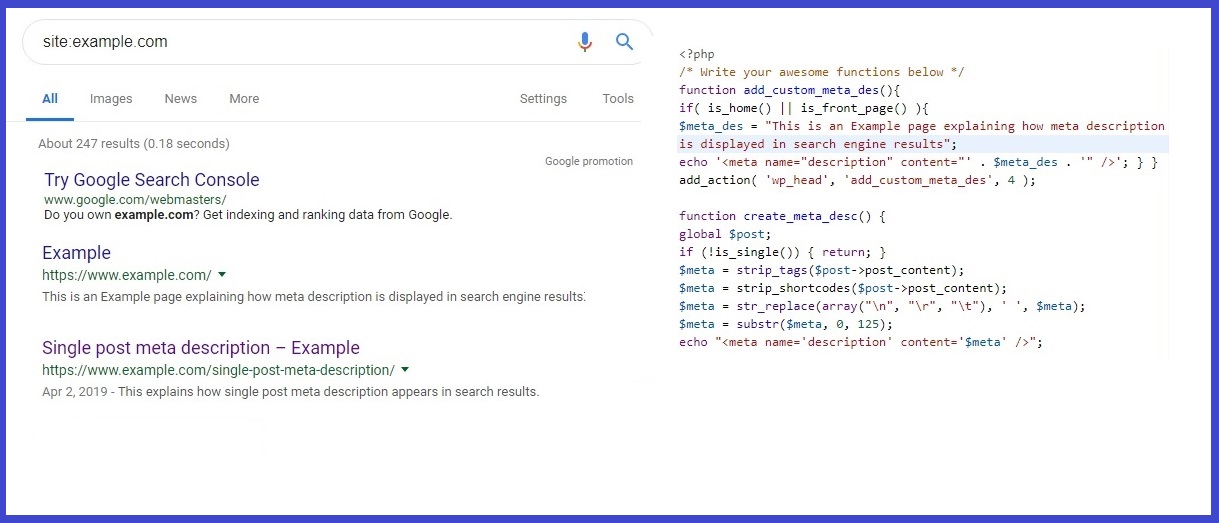This screenshot has height=523, width=1219.
Task: Open search Settings
Action: [543, 99]
